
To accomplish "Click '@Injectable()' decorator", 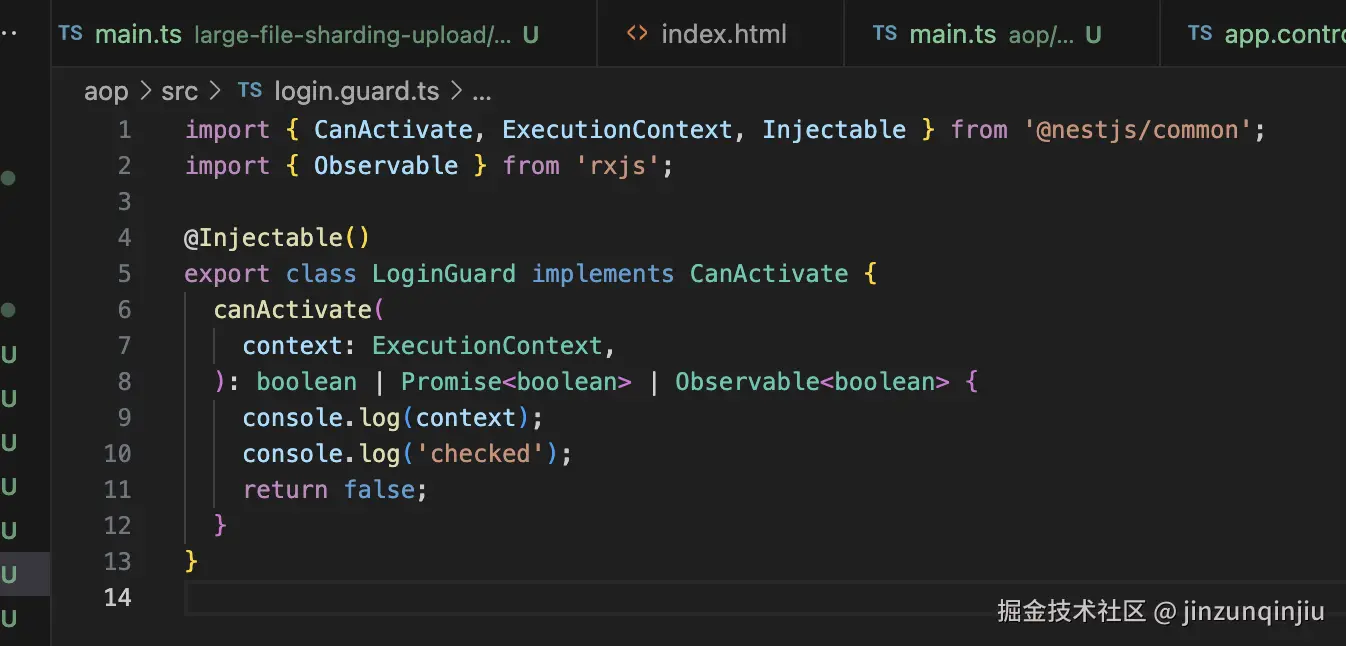I will pyautogui.click(x=278, y=238).
